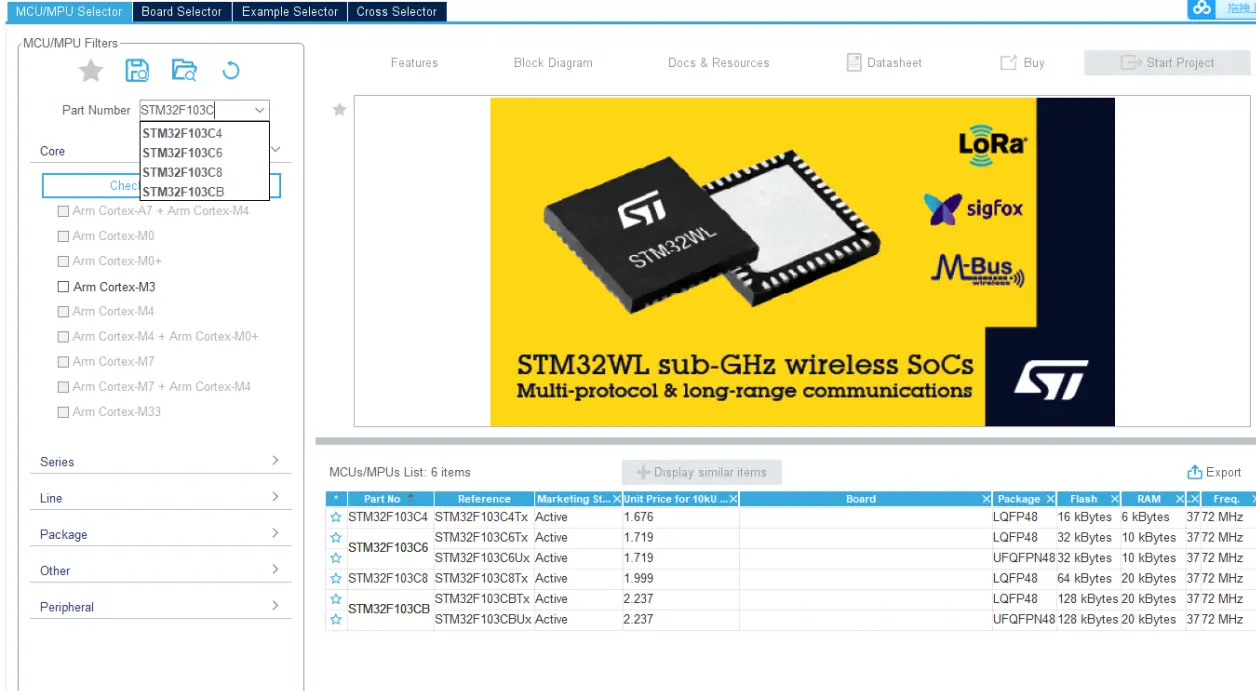Toggle Arm Cortex-M4 + Arm Cortex-M0+ checkbox
1256x691 pixels.
(63, 337)
